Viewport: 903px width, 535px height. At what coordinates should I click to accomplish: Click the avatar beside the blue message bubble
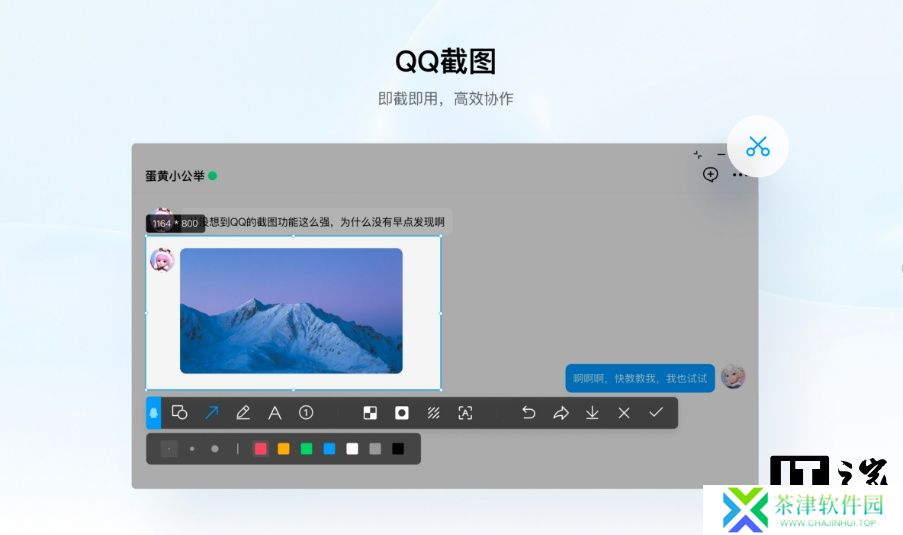(x=733, y=377)
